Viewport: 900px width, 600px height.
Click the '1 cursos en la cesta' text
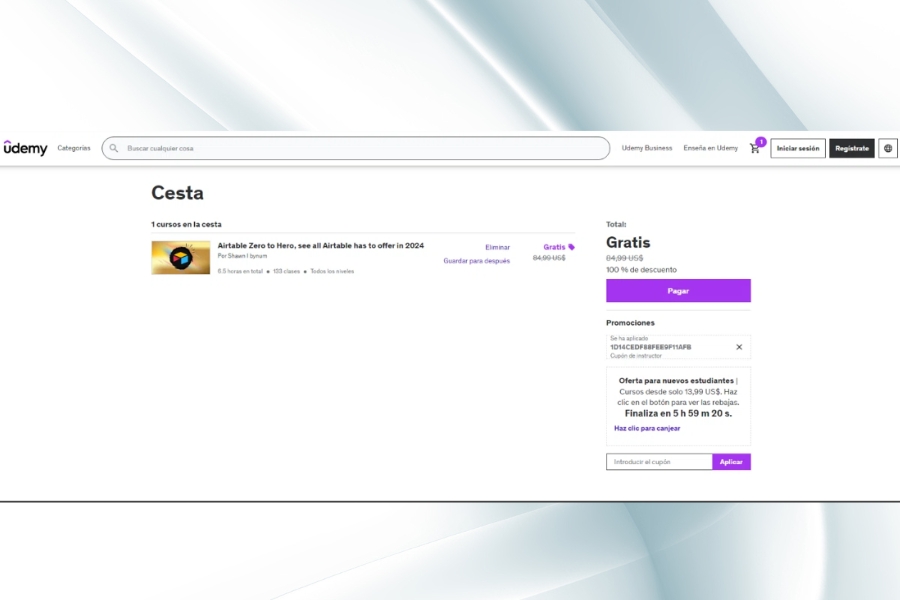pos(187,224)
